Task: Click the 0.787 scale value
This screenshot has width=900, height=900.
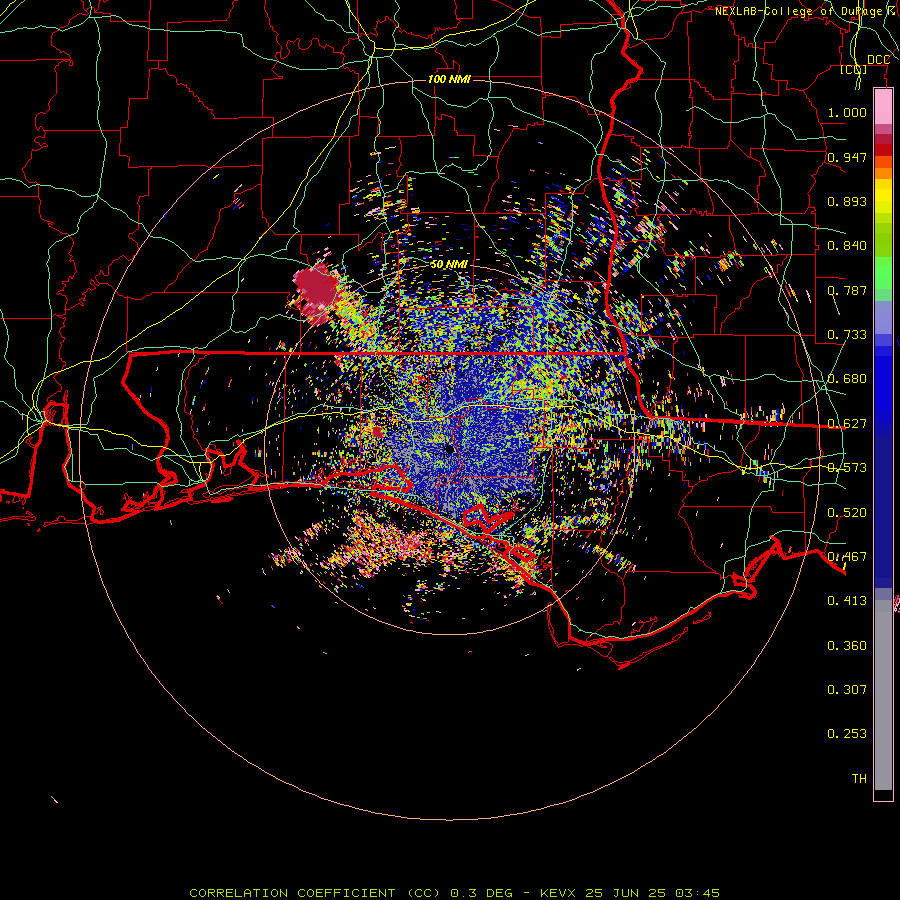Action: (x=847, y=290)
